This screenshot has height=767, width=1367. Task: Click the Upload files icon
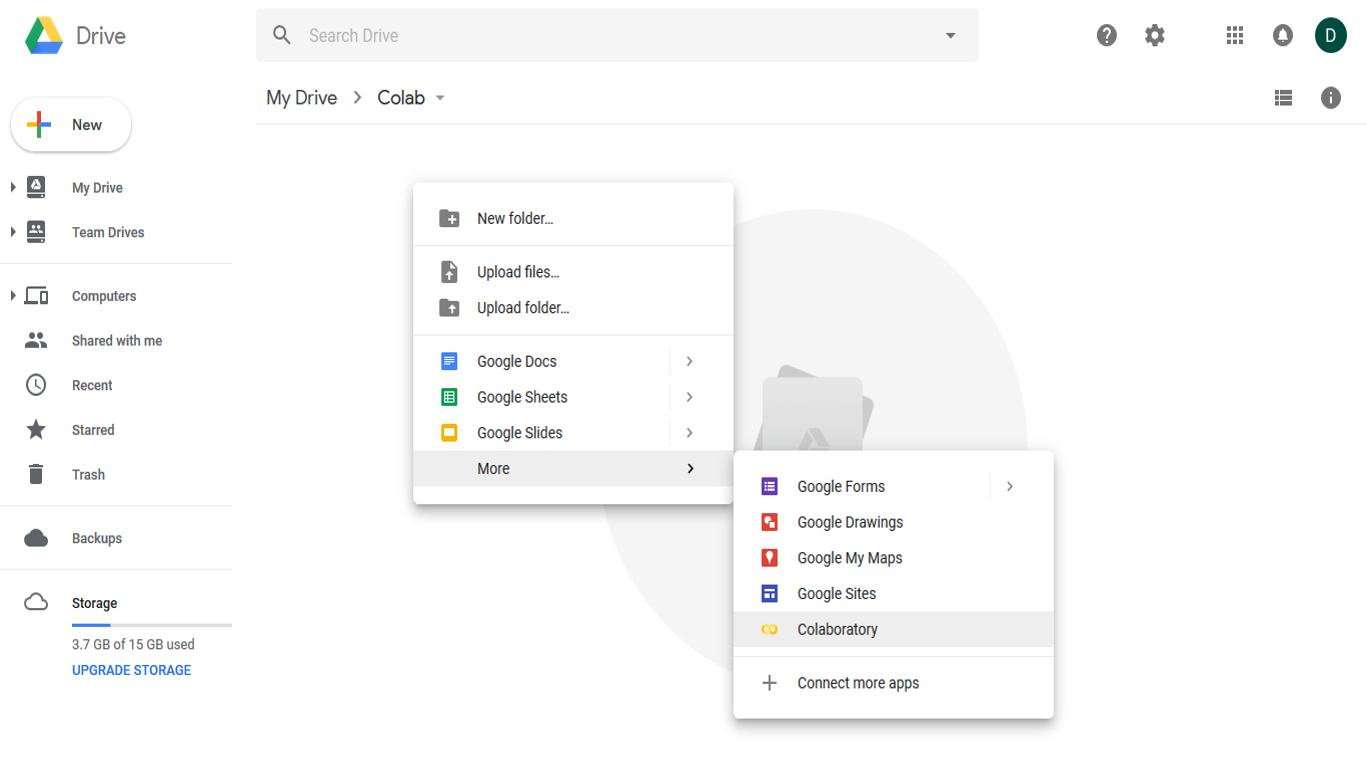click(x=449, y=272)
